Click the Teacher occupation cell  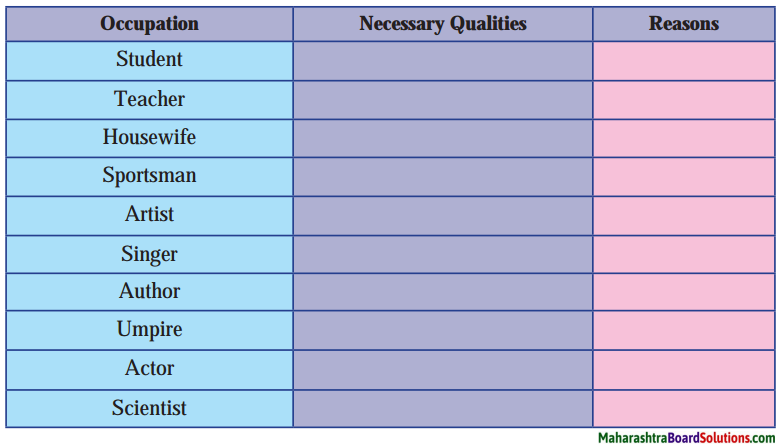pos(149,100)
